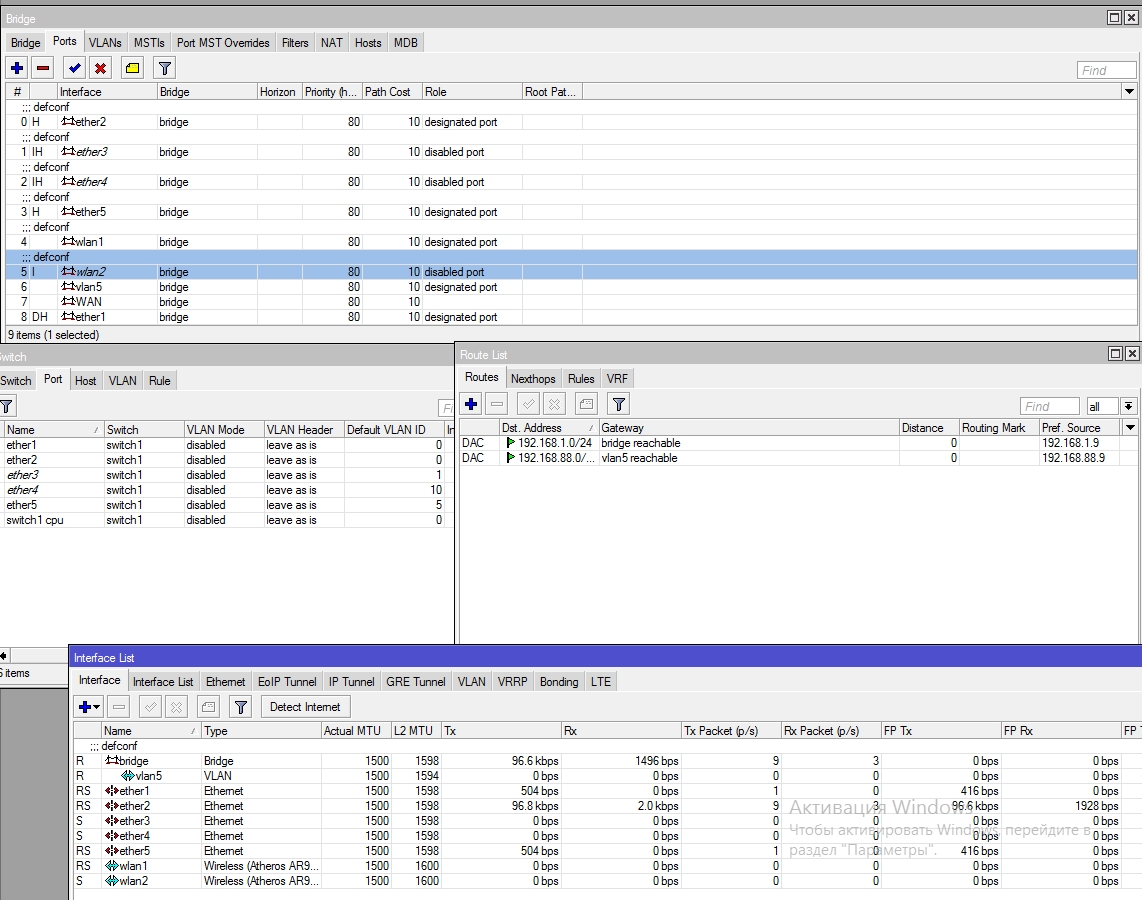Open filter in Interface List toolbar
Screen dimensions: 1142x900
click(240, 706)
